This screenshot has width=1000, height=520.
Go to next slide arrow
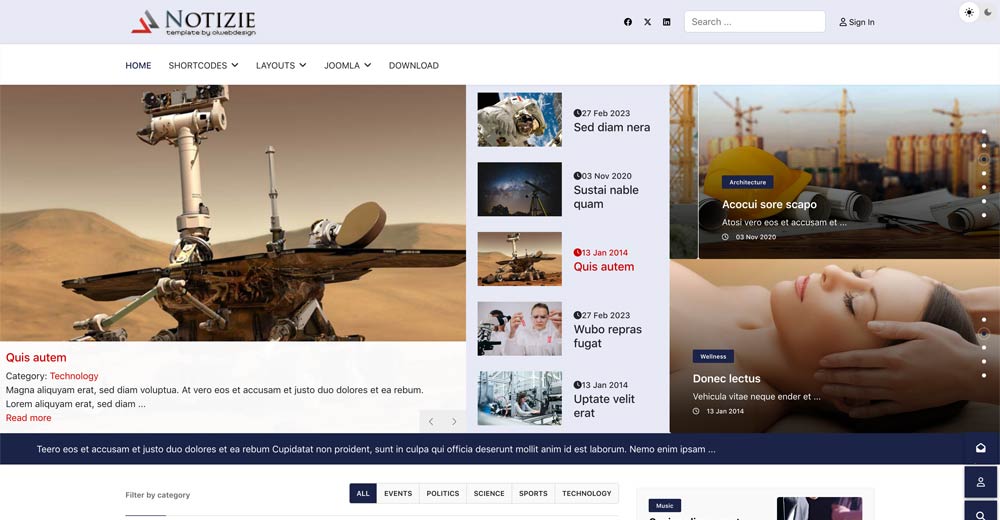[x=454, y=421]
